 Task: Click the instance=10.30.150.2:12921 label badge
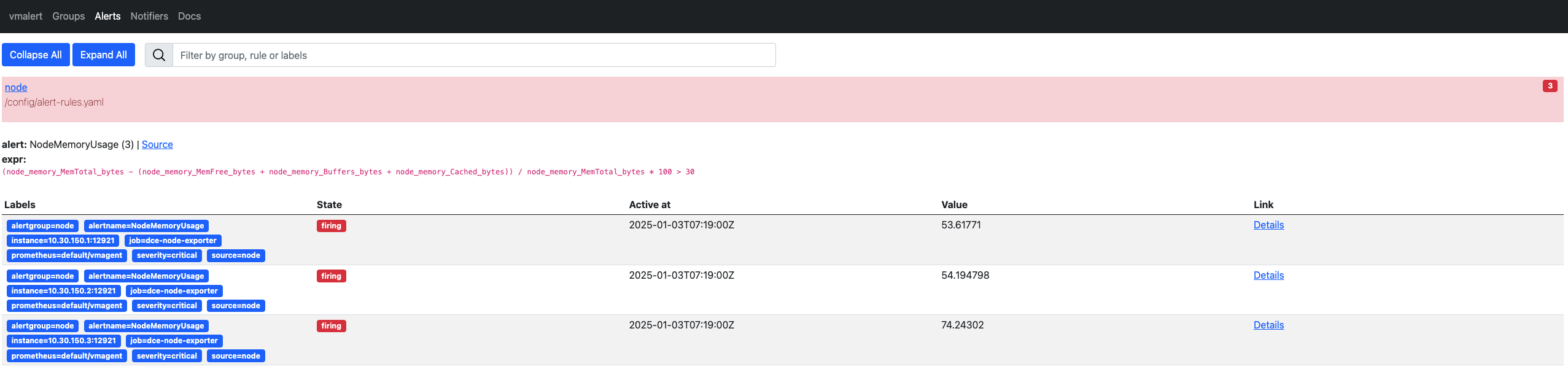(63, 291)
